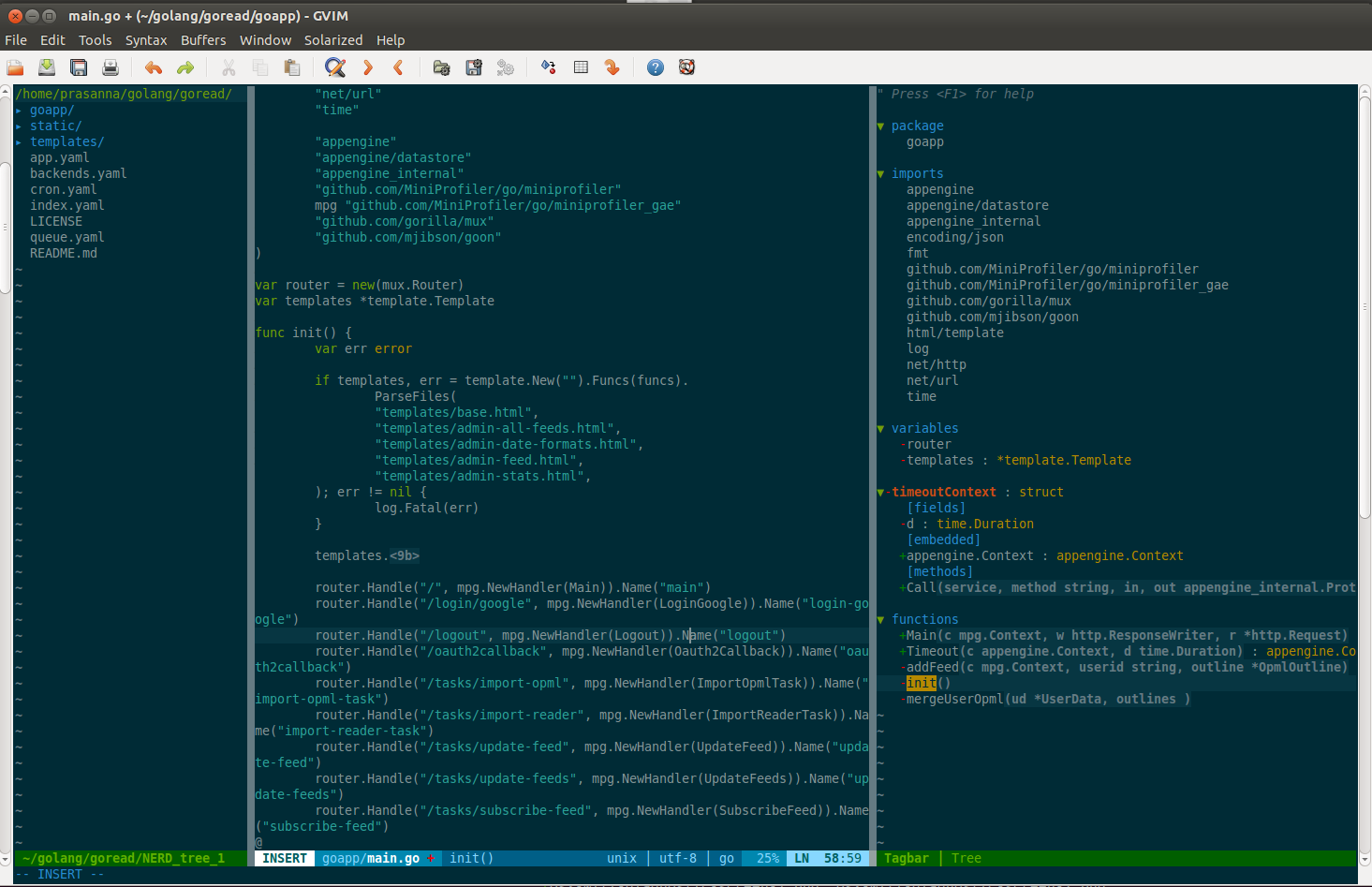Click the green Redo arrow icon

(x=185, y=67)
